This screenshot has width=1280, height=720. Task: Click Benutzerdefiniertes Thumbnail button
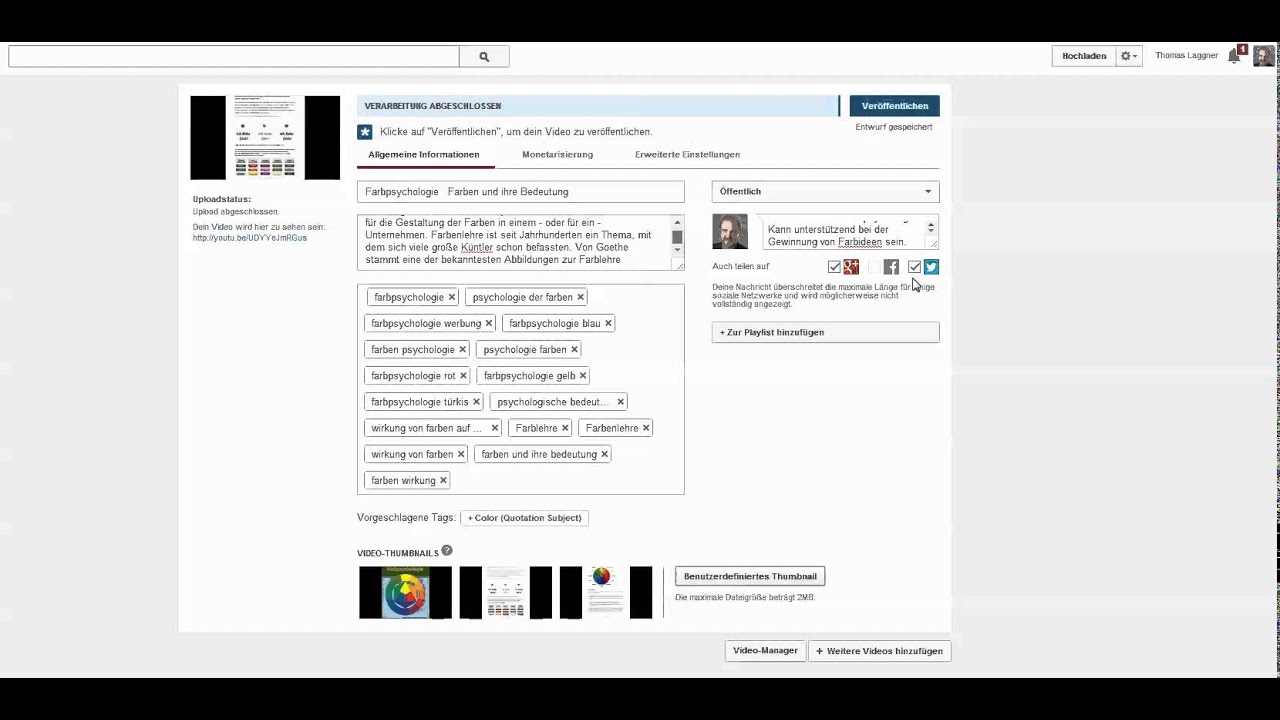750,576
